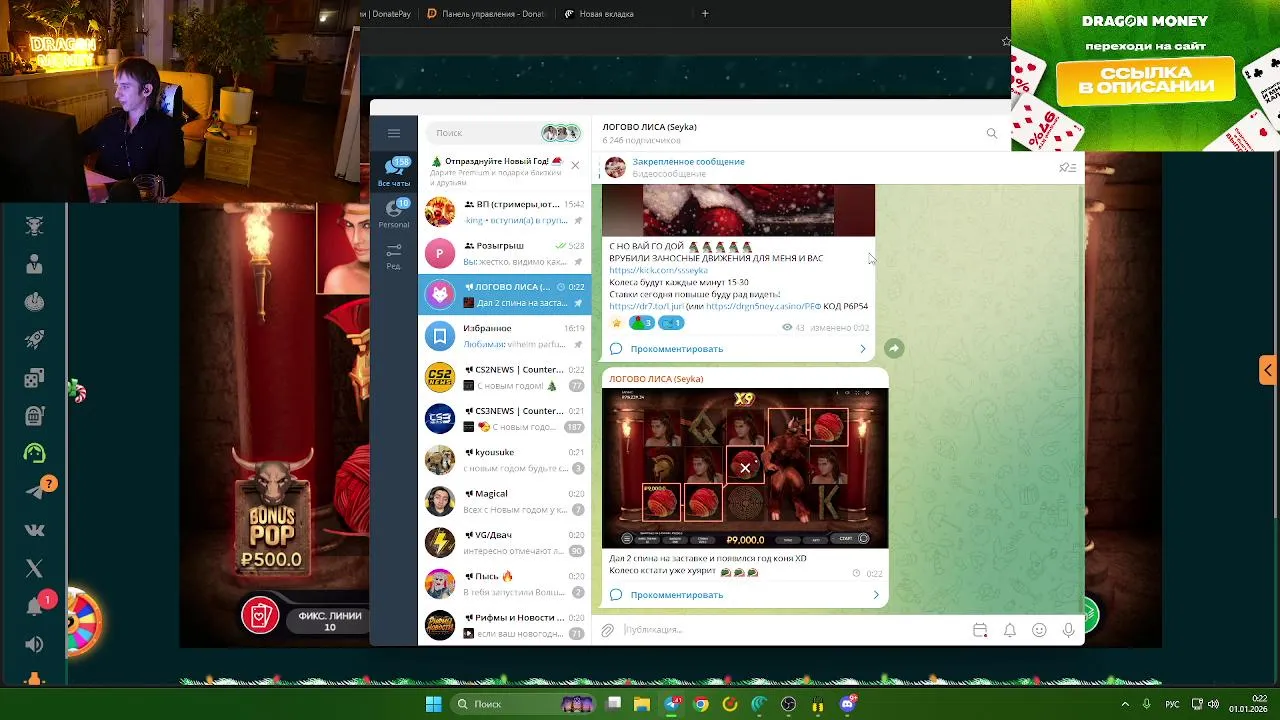Close the 'Отпразднуйте Новый Год' banner
This screenshot has height=720, width=1280.
pyautogui.click(x=575, y=165)
